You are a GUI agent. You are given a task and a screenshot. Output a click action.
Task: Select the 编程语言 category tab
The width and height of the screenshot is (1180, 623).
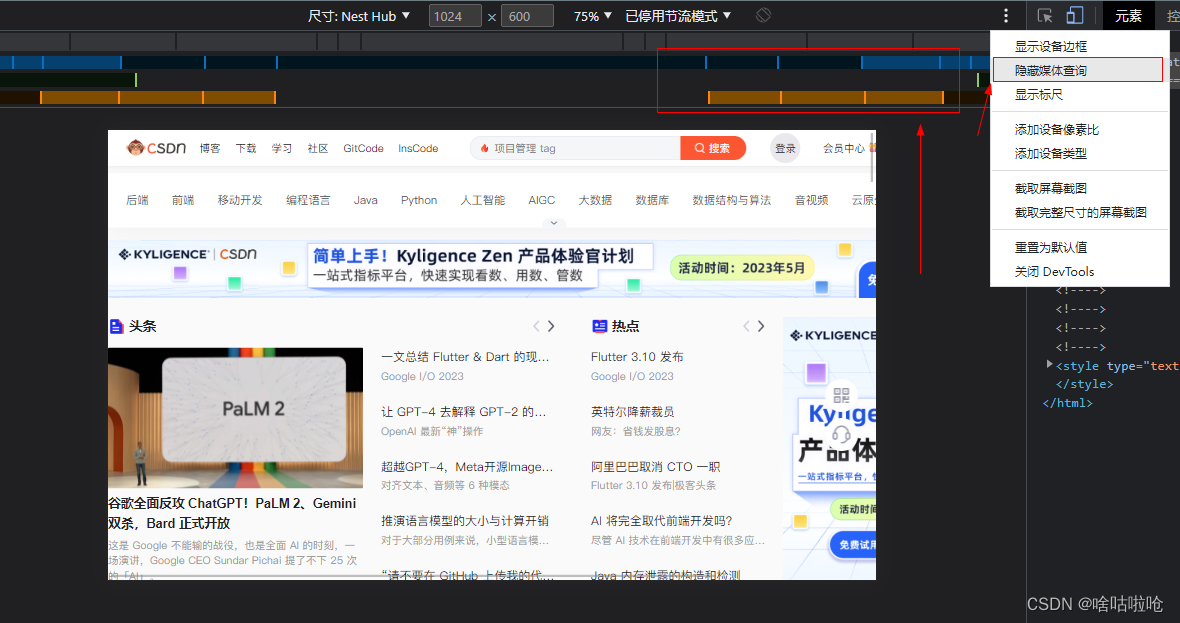308,200
